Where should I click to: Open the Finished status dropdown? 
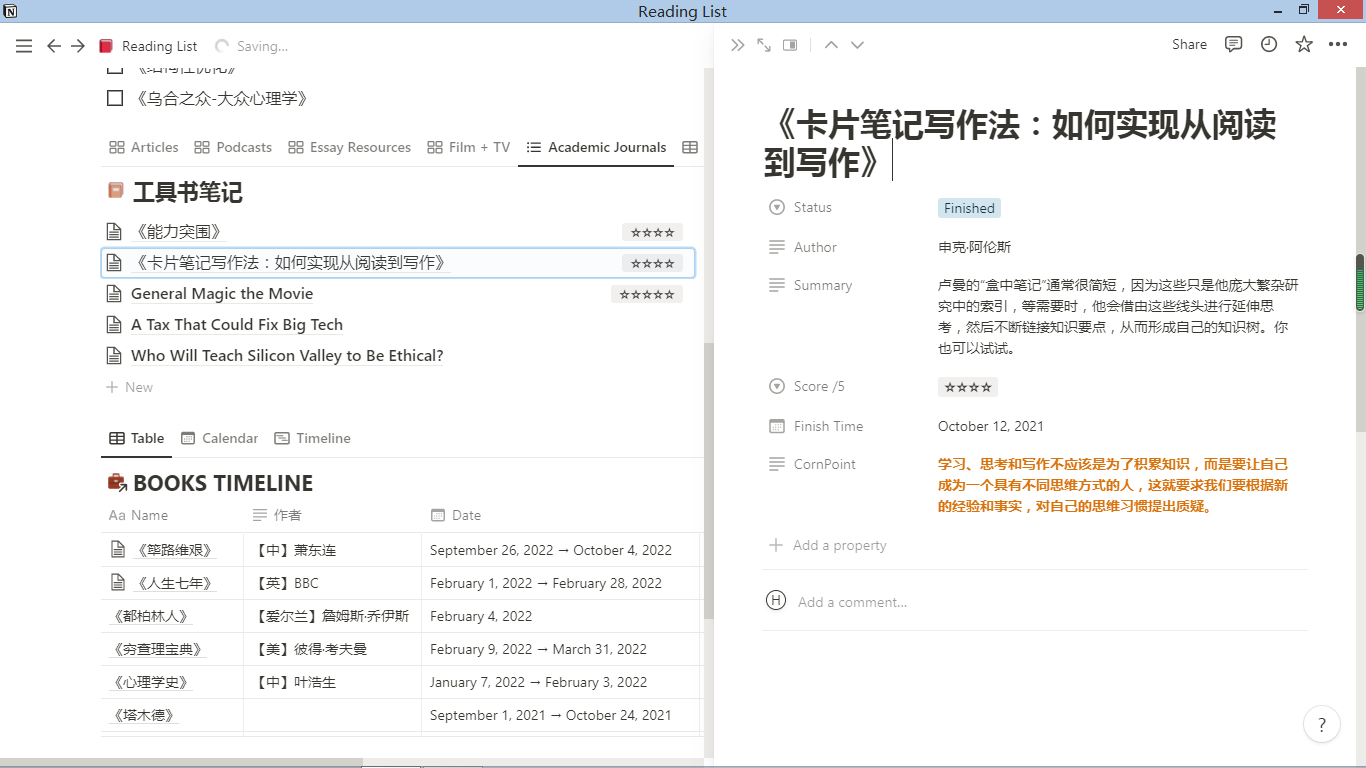point(969,208)
